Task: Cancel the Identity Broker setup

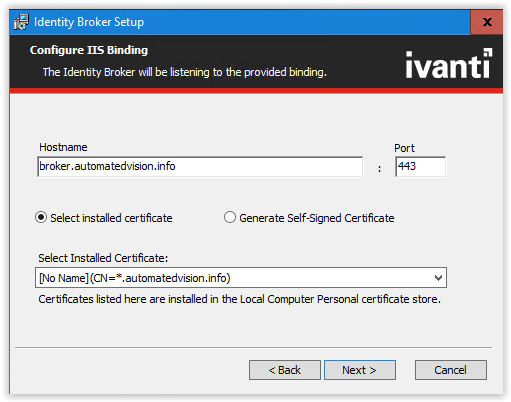Action: click(x=451, y=370)
